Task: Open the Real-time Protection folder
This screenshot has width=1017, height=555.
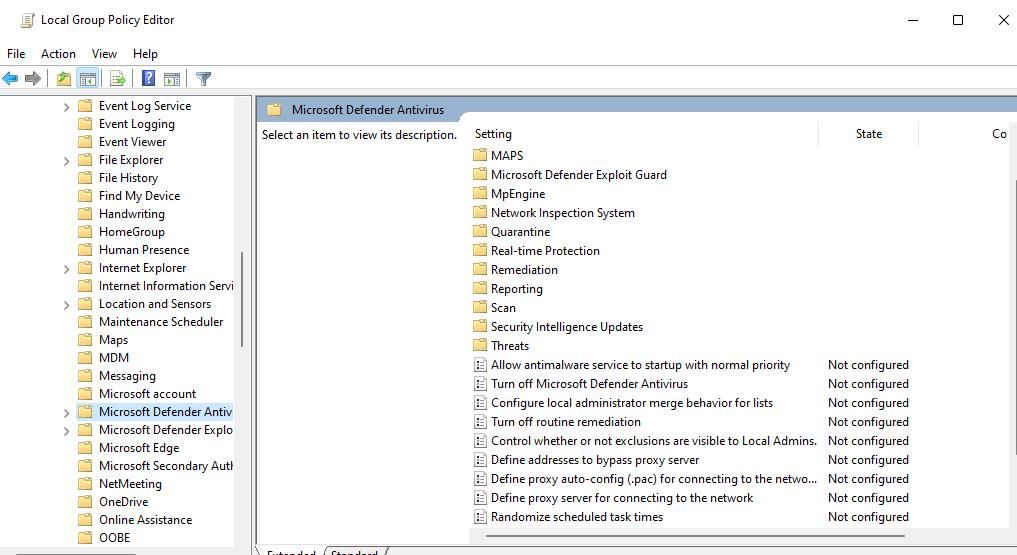Action: point(545,251)
